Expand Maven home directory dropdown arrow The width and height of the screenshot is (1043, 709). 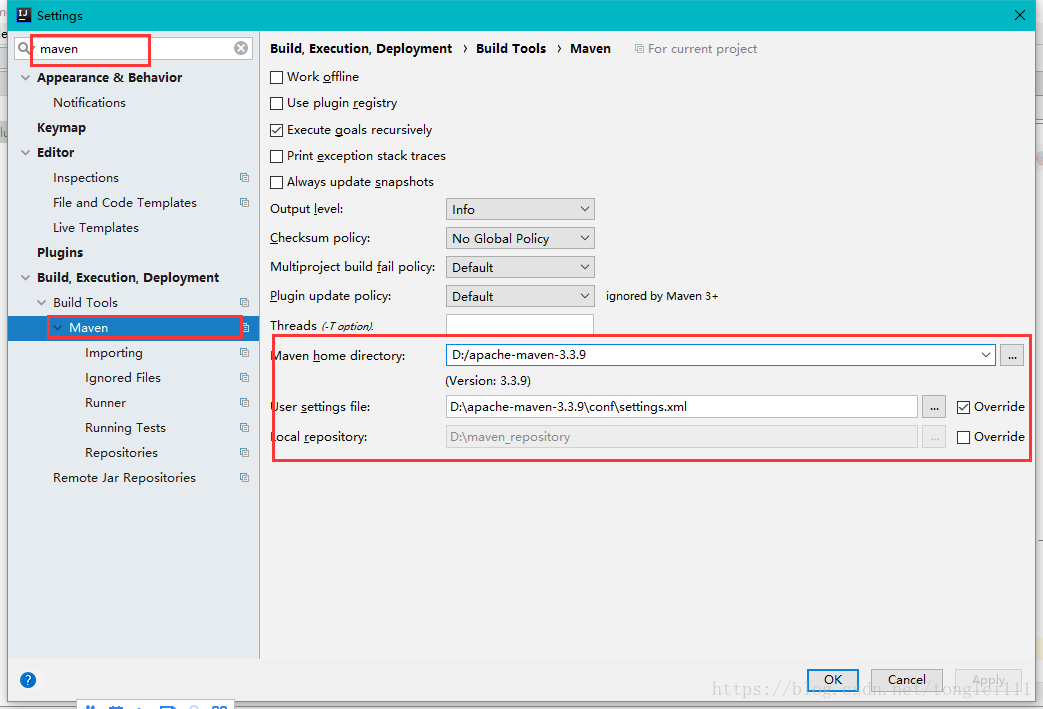point(985,355)
